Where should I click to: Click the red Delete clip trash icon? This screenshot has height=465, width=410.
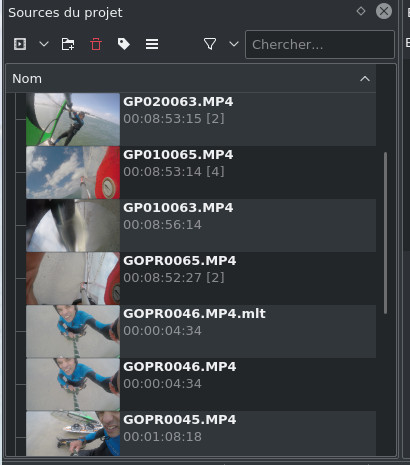pyautogui.click(x=96, y=44)
